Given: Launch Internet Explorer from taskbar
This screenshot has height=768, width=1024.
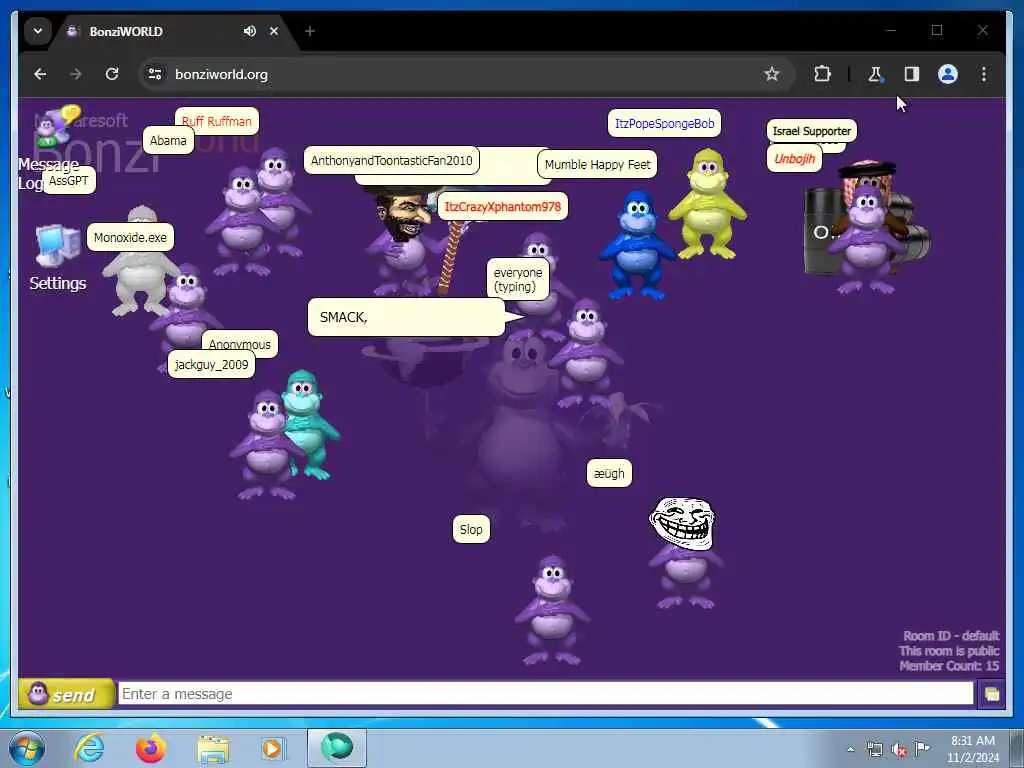Looking at the screenshot, I should (89, 748).
